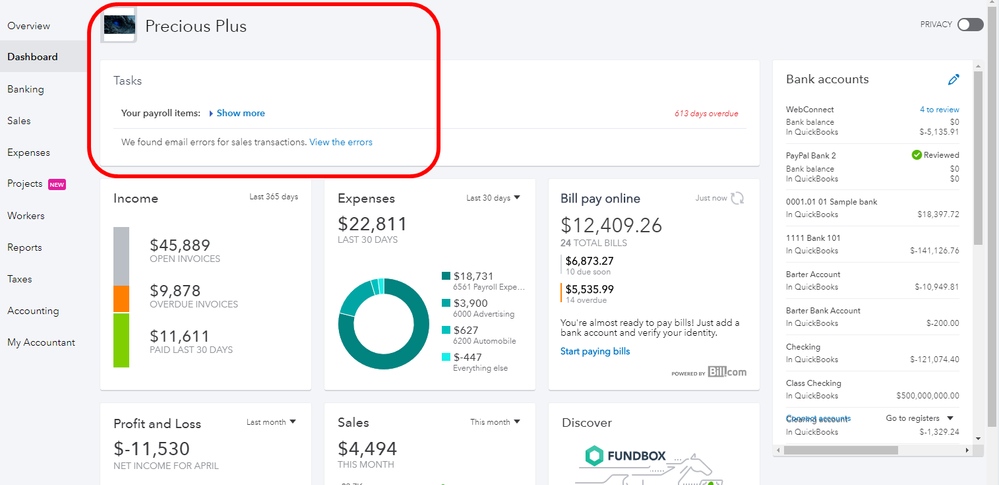Viewport: 999px width, 485px height.
Task: Click the 1111 Bank 101 account row
Action: (872, 244)
